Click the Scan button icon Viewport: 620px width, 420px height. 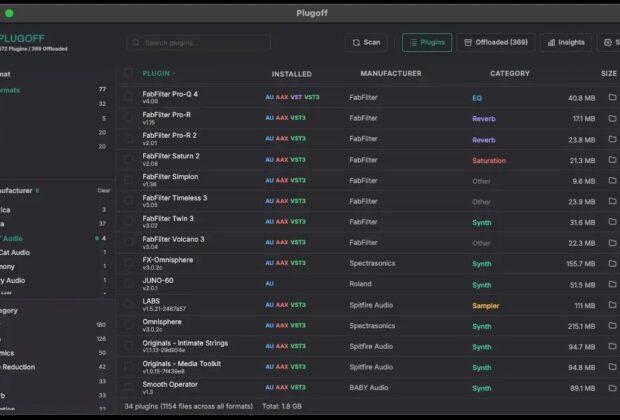pos(356,43)
